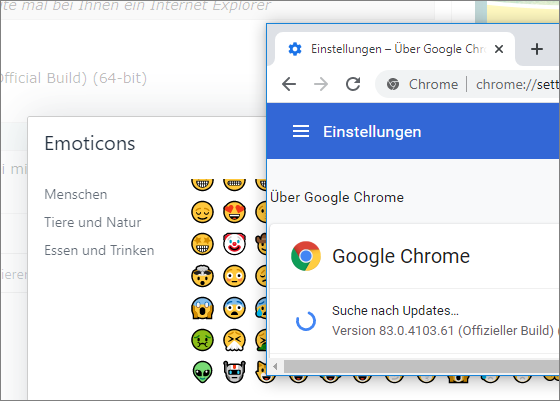The width and height of the screenshot is (560, 401).
Task: Insert the green alien emoticon
Action: coord(202,372)
